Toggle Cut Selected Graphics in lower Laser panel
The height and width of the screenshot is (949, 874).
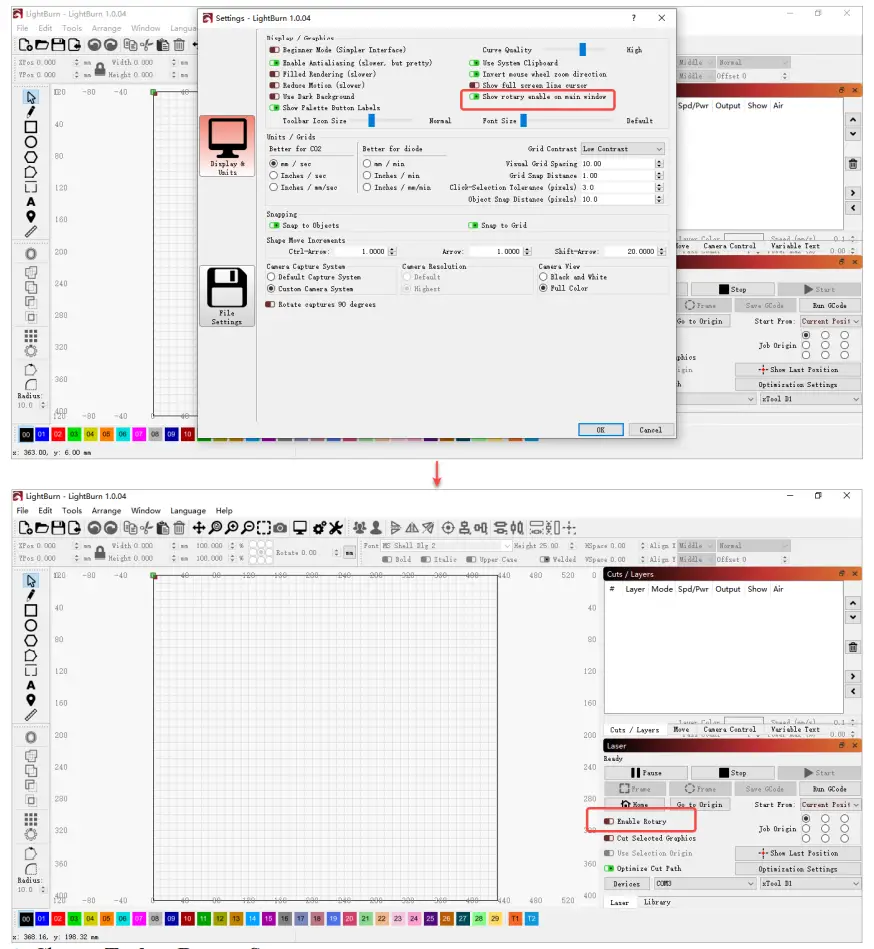pos(609,838)
